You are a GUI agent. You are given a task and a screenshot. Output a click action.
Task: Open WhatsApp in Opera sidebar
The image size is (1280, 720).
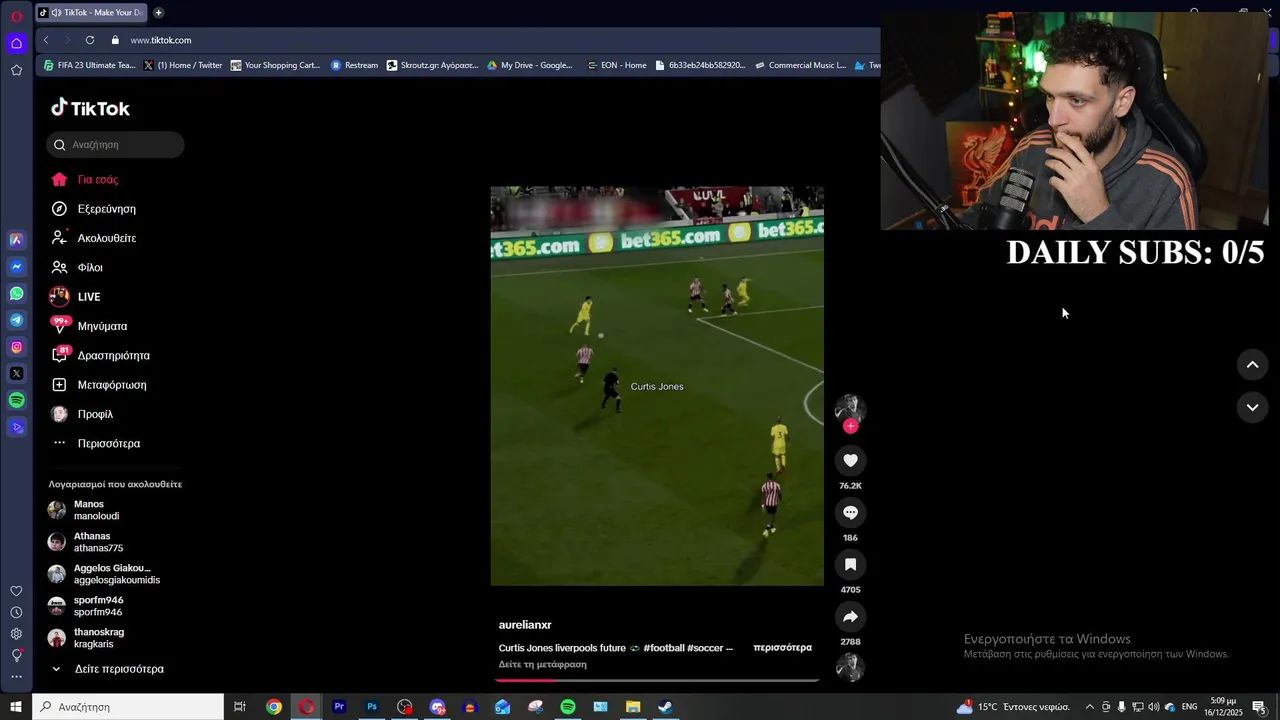[16, 293]
